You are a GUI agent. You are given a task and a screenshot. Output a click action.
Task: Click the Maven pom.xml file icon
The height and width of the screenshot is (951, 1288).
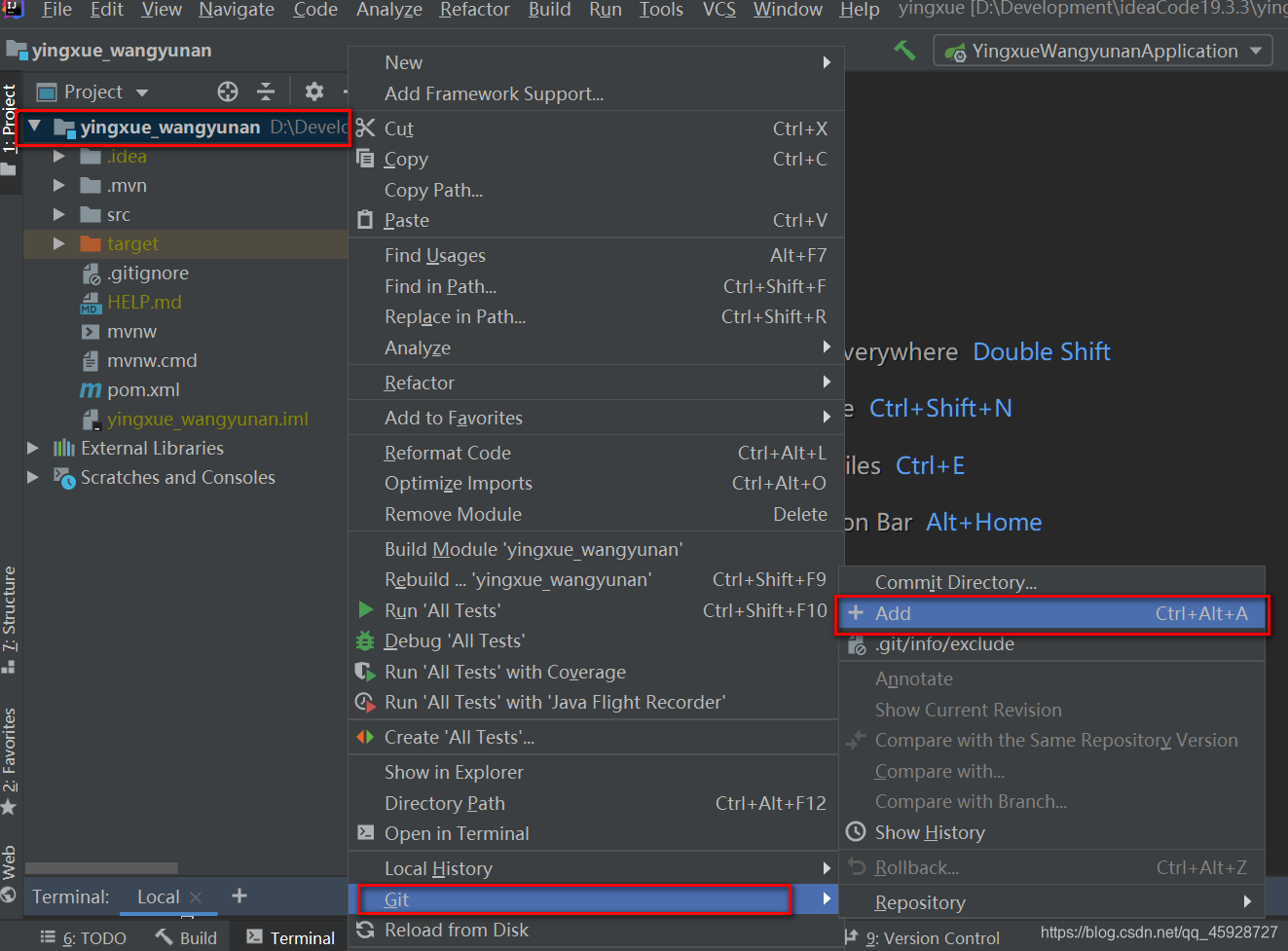(x=91, y=389)
